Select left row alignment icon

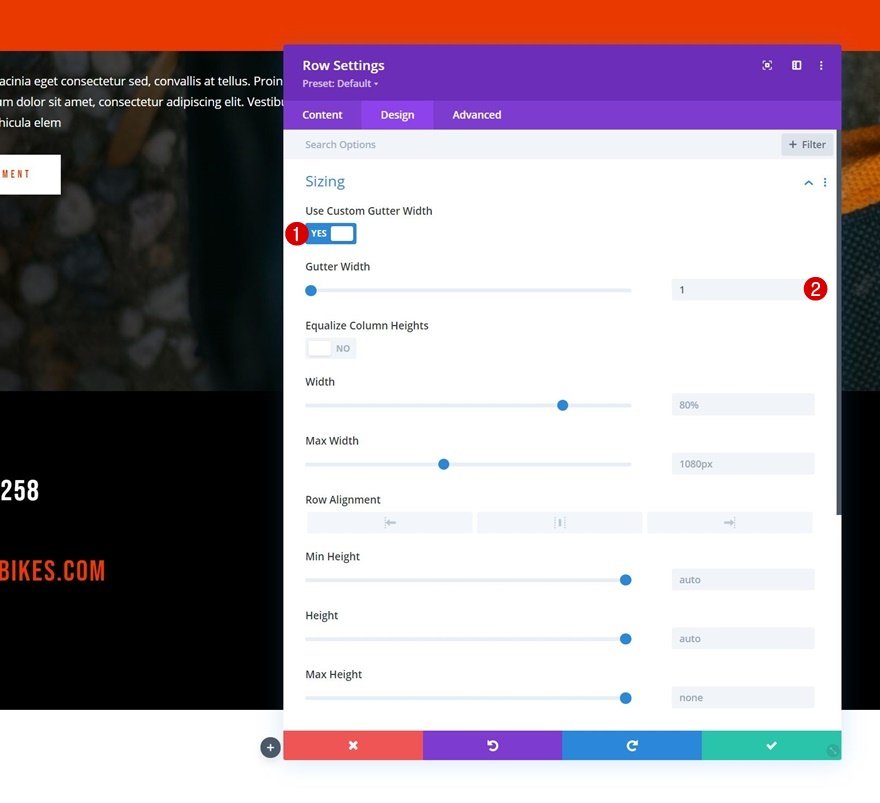click(389, 522)
